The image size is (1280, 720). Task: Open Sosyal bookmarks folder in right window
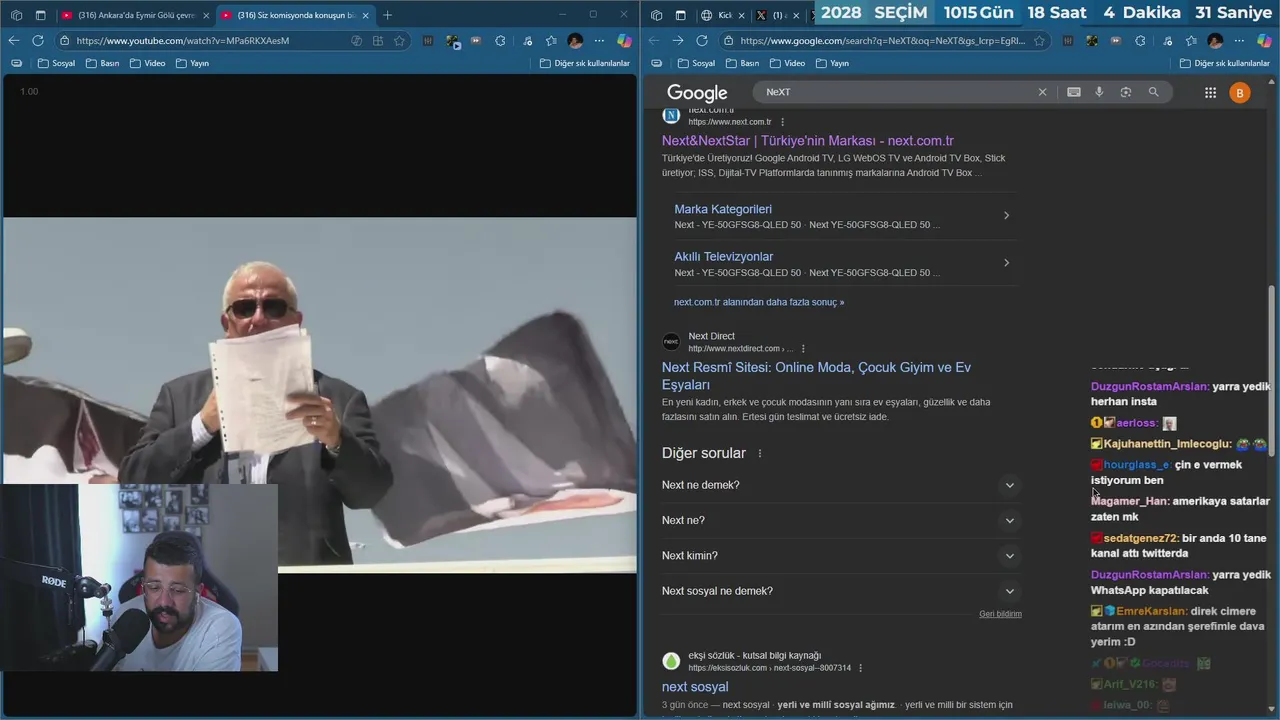pos(696,63)
